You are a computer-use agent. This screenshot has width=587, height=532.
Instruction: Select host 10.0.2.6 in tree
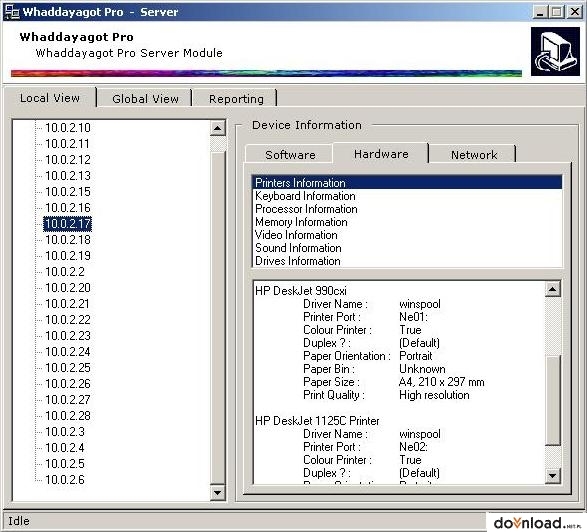click(x=65, y=480)
